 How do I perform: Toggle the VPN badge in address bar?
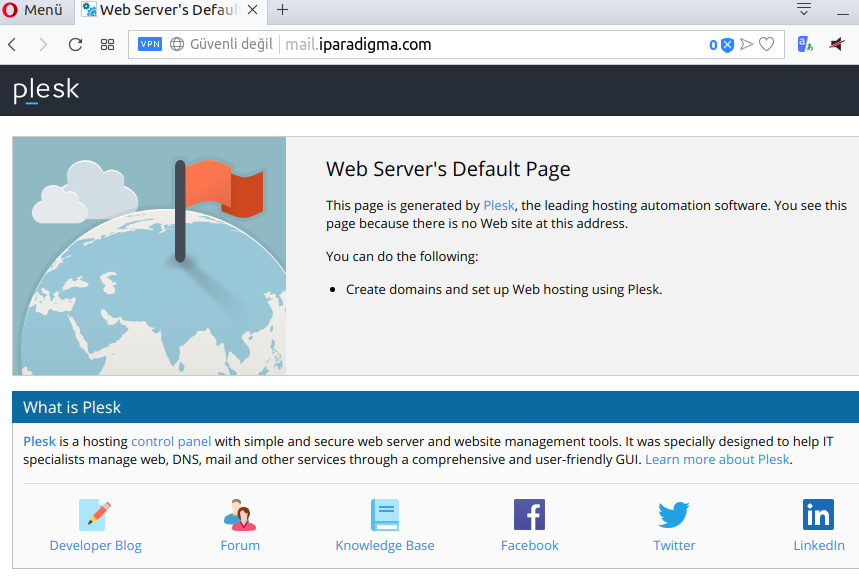pos(150,44)
